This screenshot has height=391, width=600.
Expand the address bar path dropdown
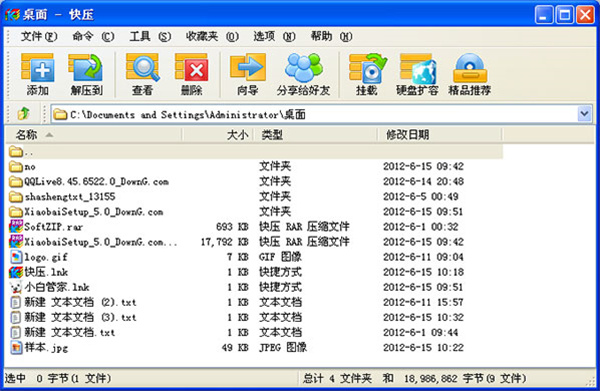click(584, 114)
